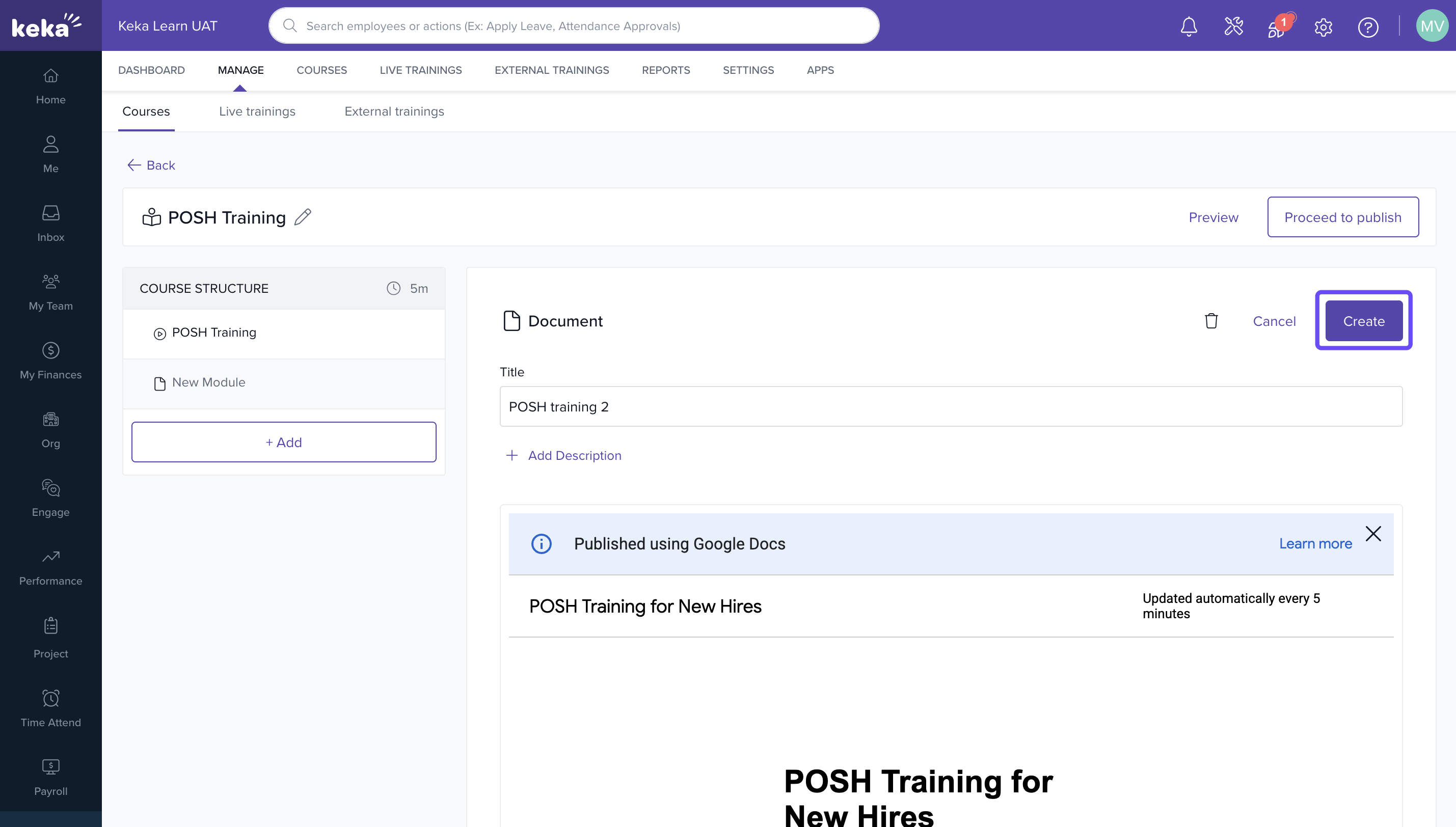Open the MV profile avatar menu
This screenshot has height=827, width=1456.
[1432, 26]
